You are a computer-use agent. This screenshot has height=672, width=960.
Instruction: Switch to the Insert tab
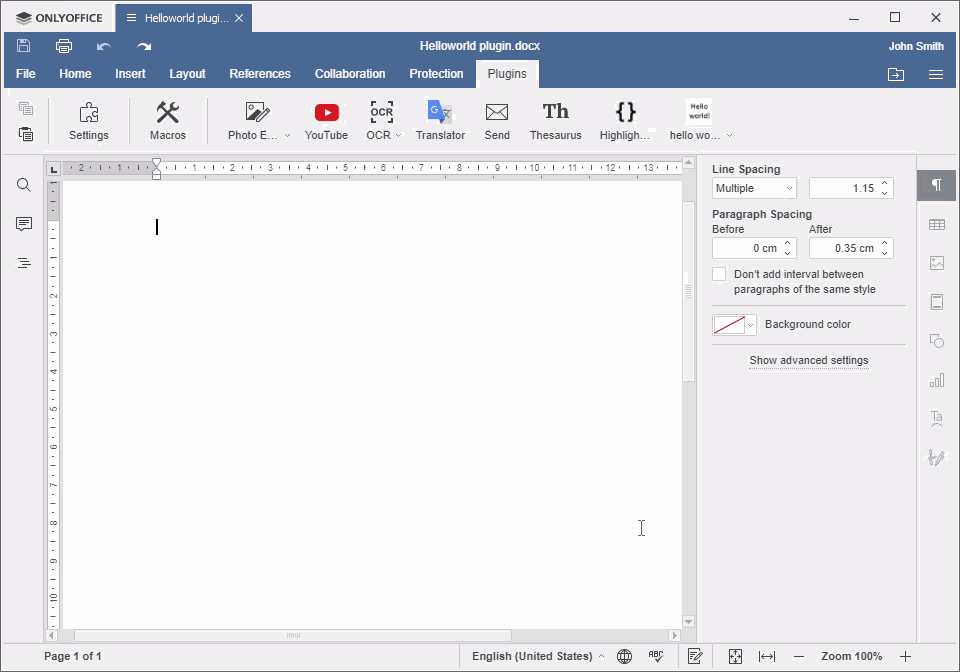(130, 73)
